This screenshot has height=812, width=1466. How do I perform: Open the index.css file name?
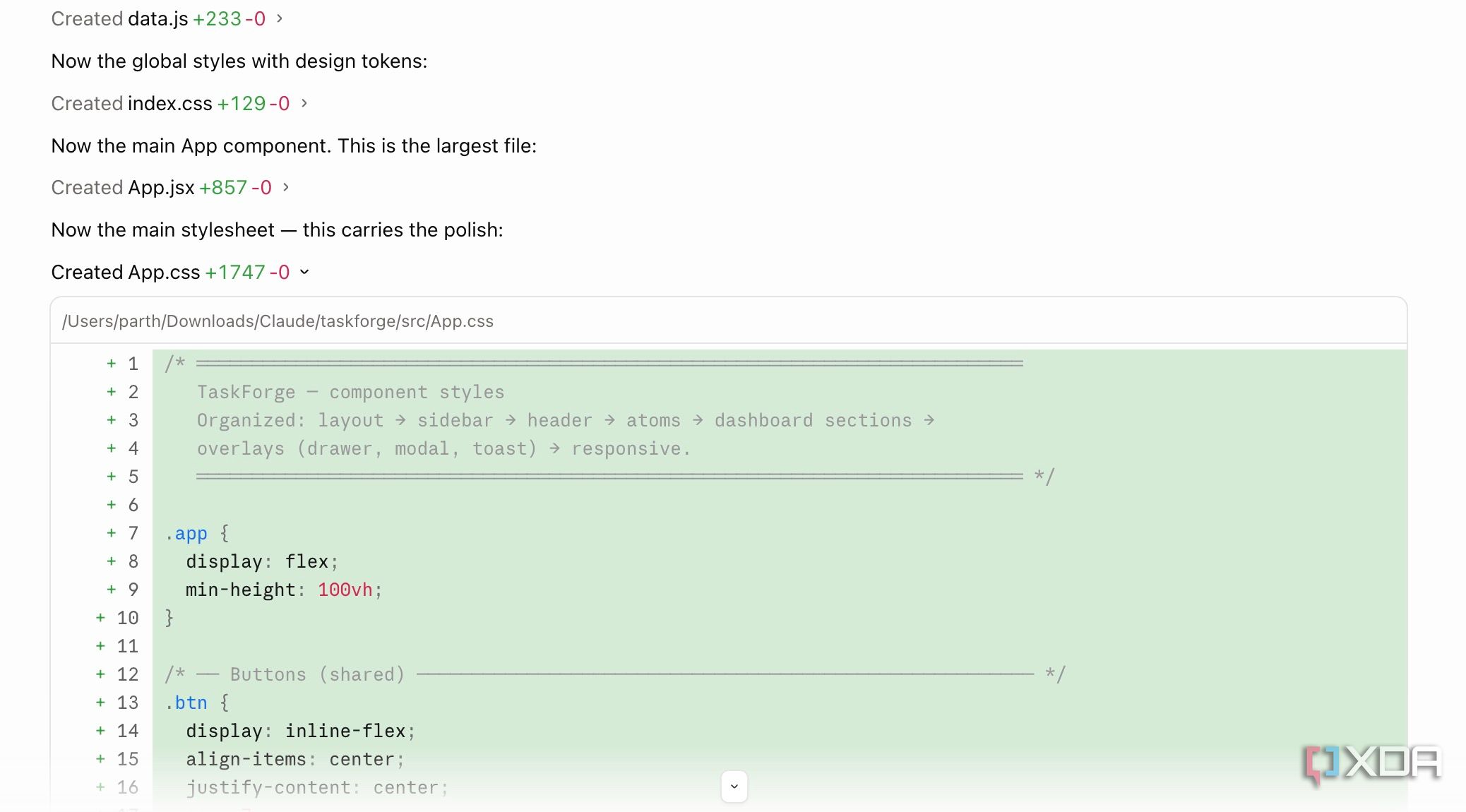tap(170, 104)
